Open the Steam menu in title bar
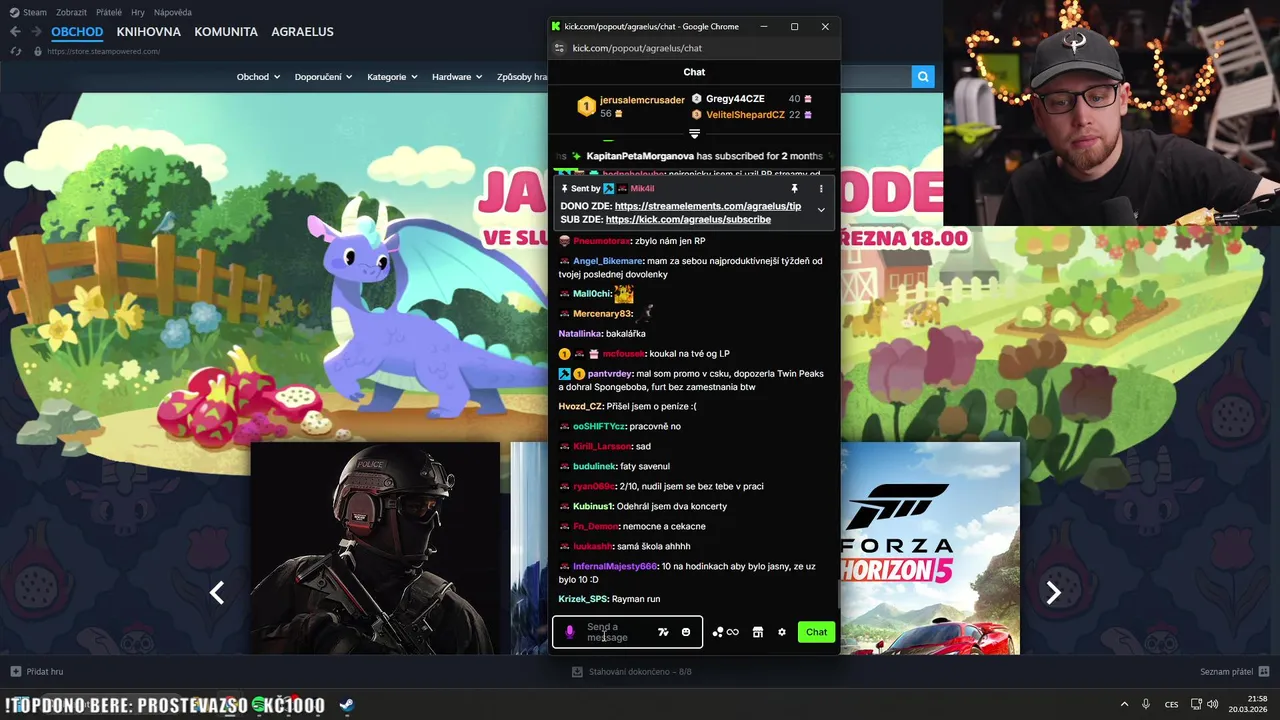 point(27,12)
